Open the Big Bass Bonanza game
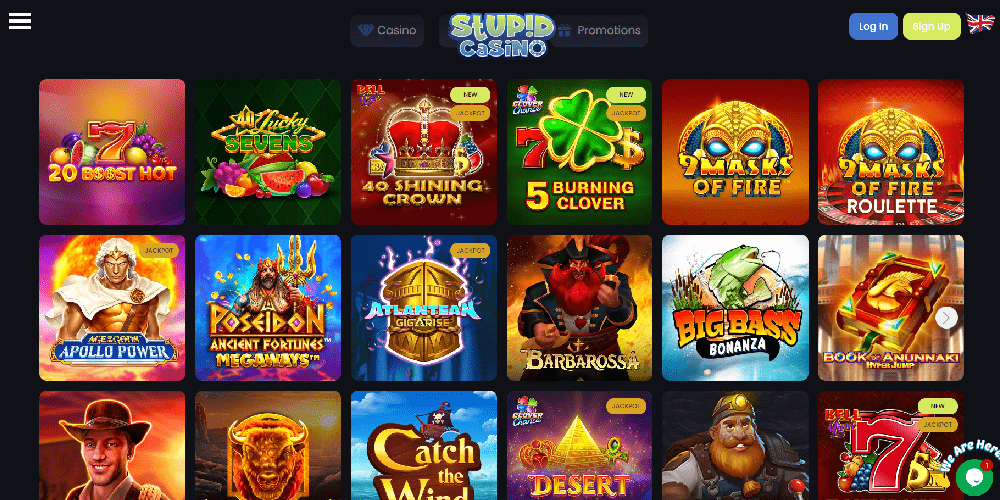Screen dimensions: 1000x500 coord(735,308)
